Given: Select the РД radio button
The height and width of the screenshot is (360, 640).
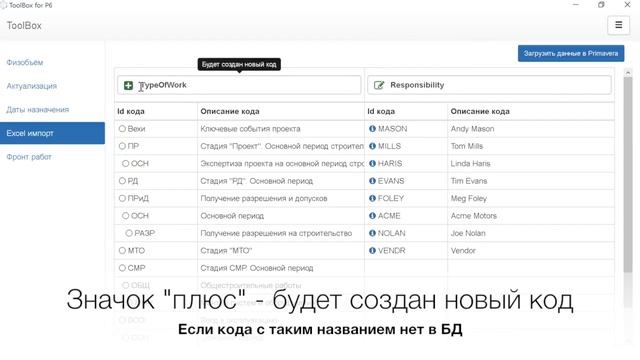Looking at the screenshot, I should tap(122, 181).
